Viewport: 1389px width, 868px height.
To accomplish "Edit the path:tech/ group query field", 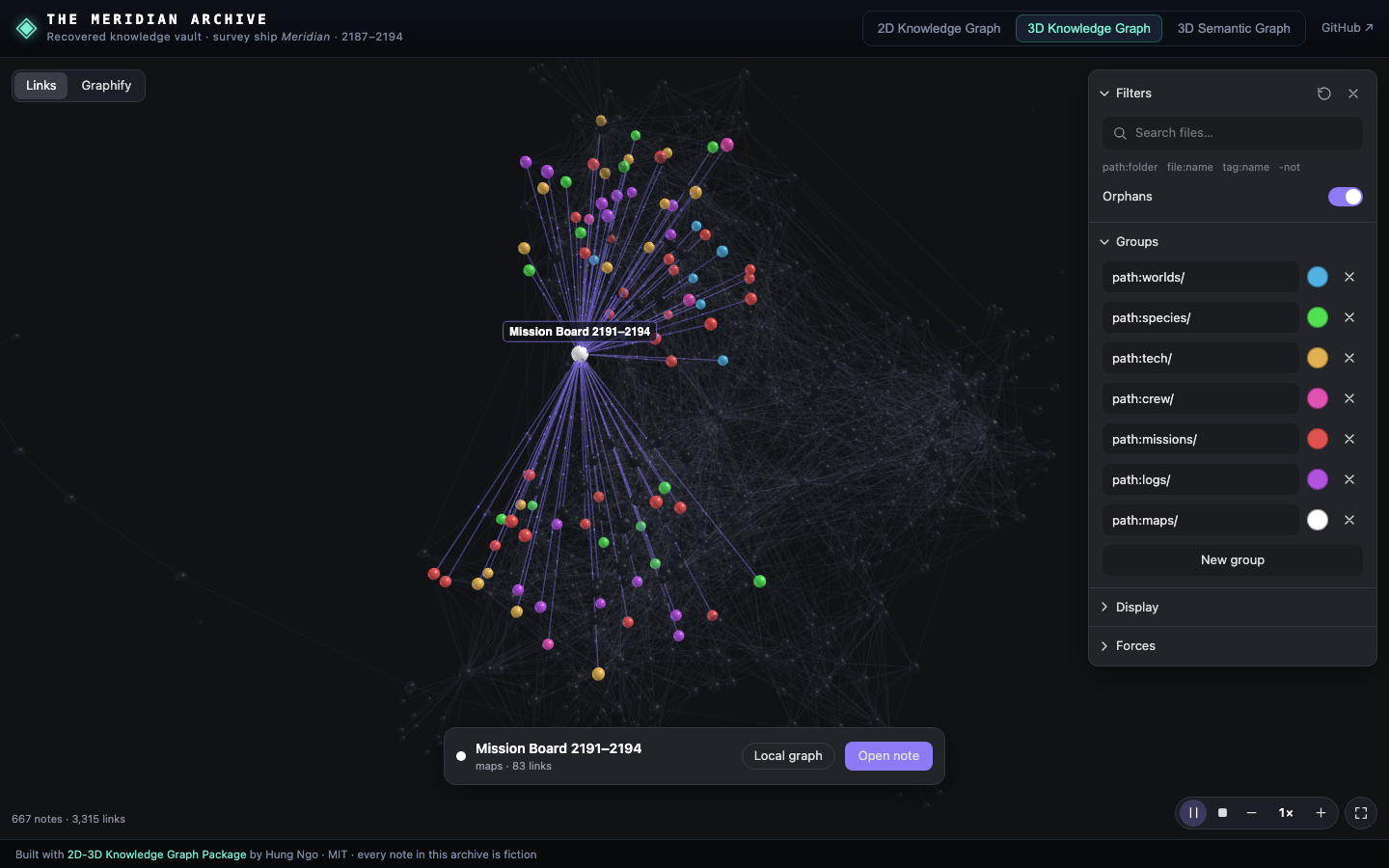I will pyautogui.click(x=1201, y=358).
